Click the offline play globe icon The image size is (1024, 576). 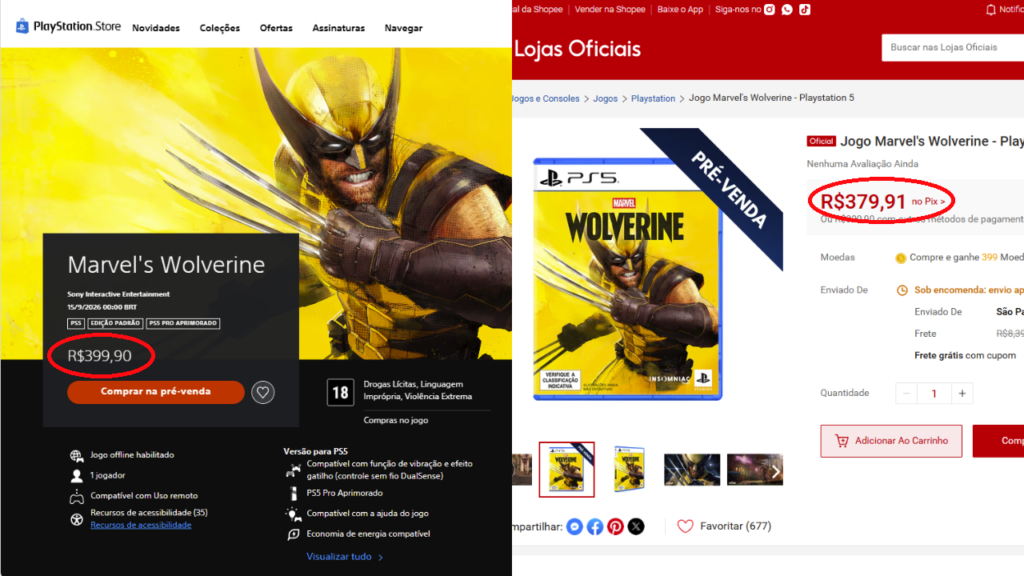[x=76, y=455]
